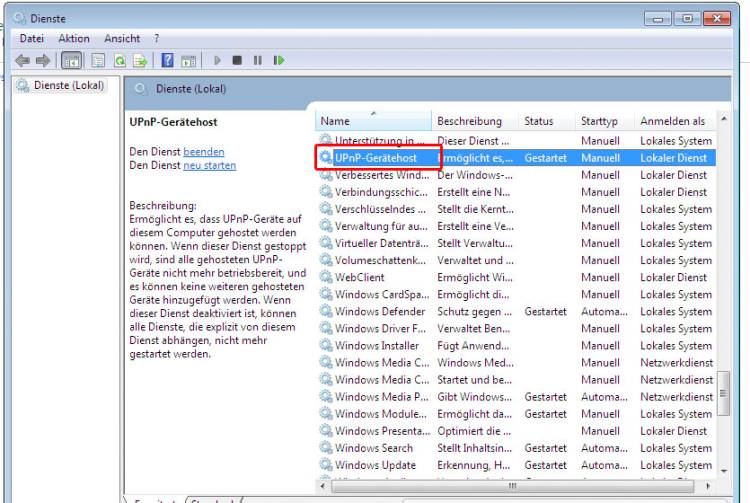Image resolution: width=750 pixels, height=503 pixels.
Task: Click the vertical scrollbar down arrow
Action: [725, 469]
